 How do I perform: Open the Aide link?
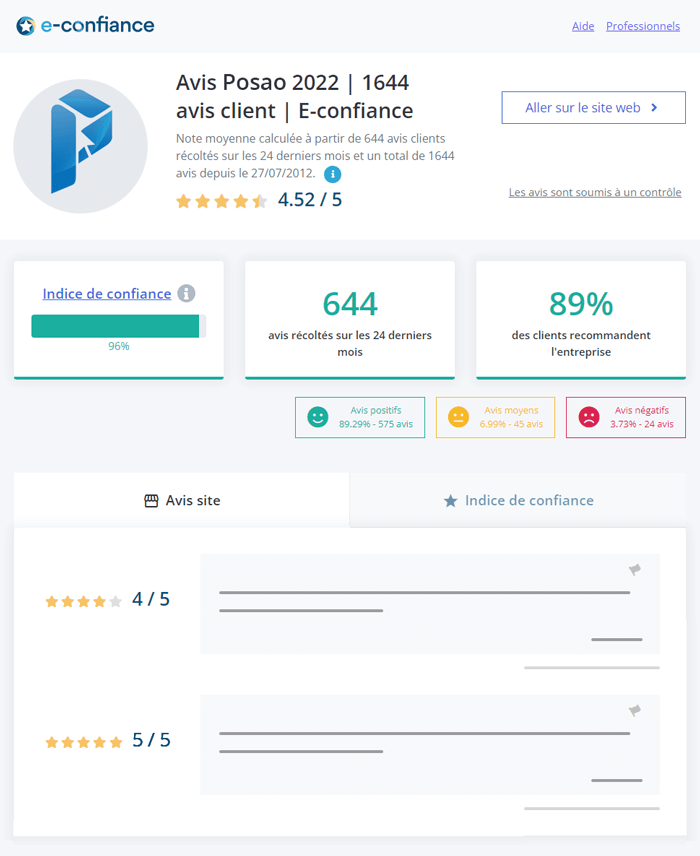coord(583,26)
